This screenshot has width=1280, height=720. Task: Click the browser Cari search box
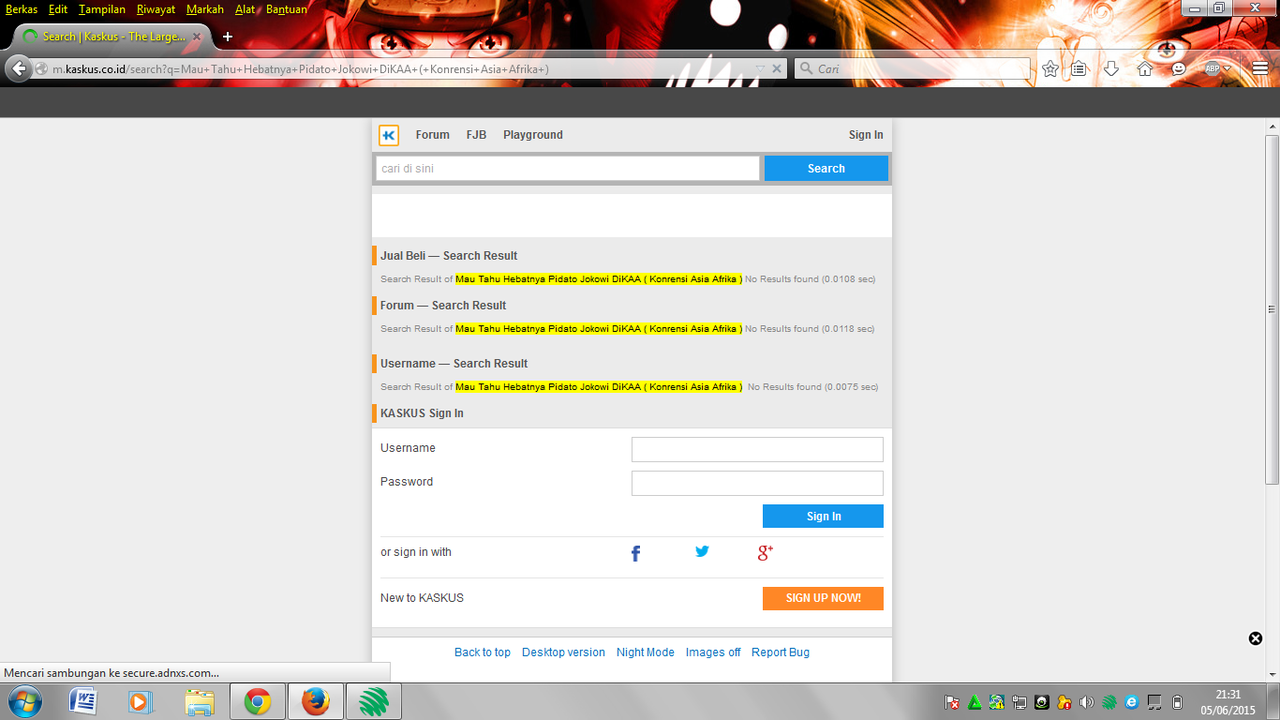(913, 69)
